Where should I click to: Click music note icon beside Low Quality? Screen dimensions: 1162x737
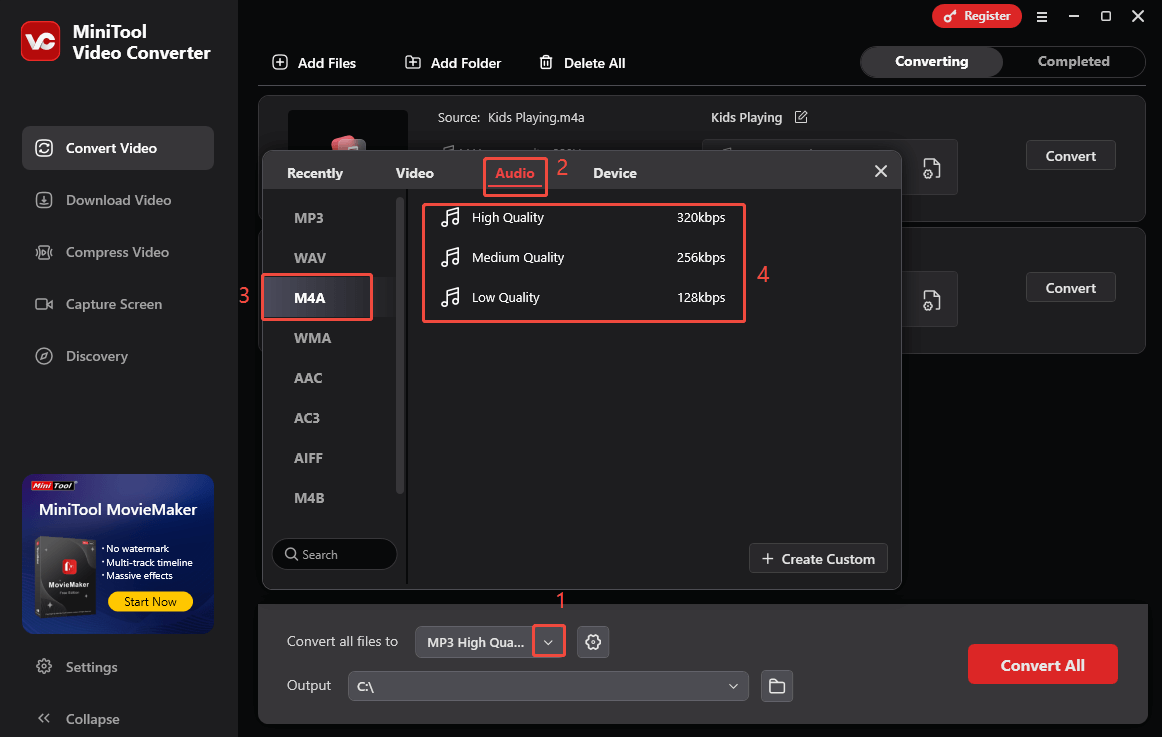(450, 297)
